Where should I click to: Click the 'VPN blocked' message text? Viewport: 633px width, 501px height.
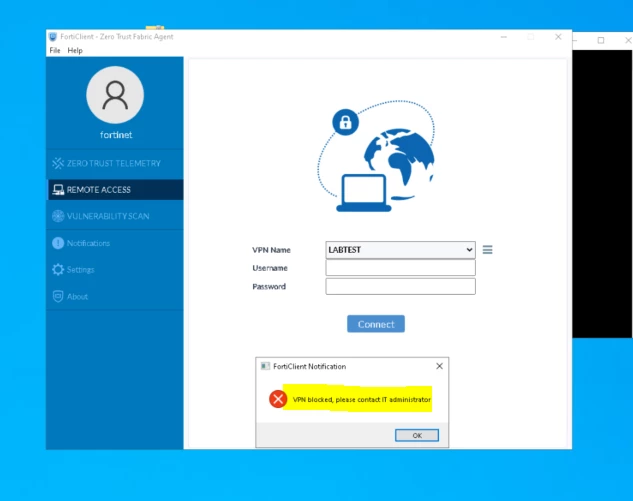[x=361, y=399]
